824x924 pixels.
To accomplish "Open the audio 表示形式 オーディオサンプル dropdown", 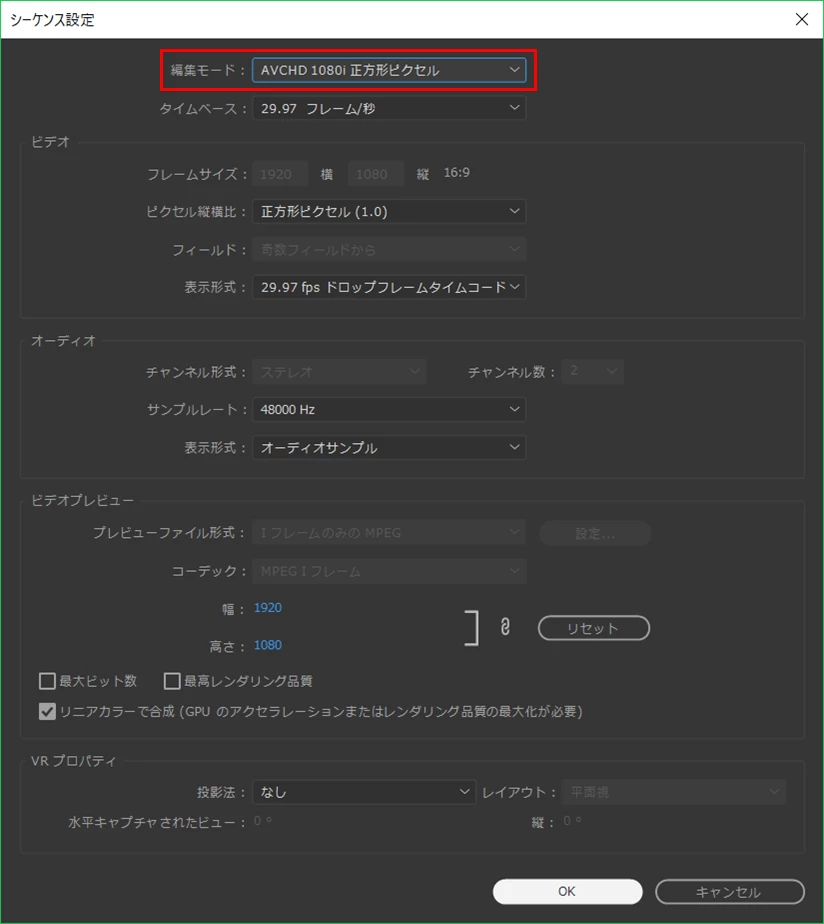I will point(389,447).
